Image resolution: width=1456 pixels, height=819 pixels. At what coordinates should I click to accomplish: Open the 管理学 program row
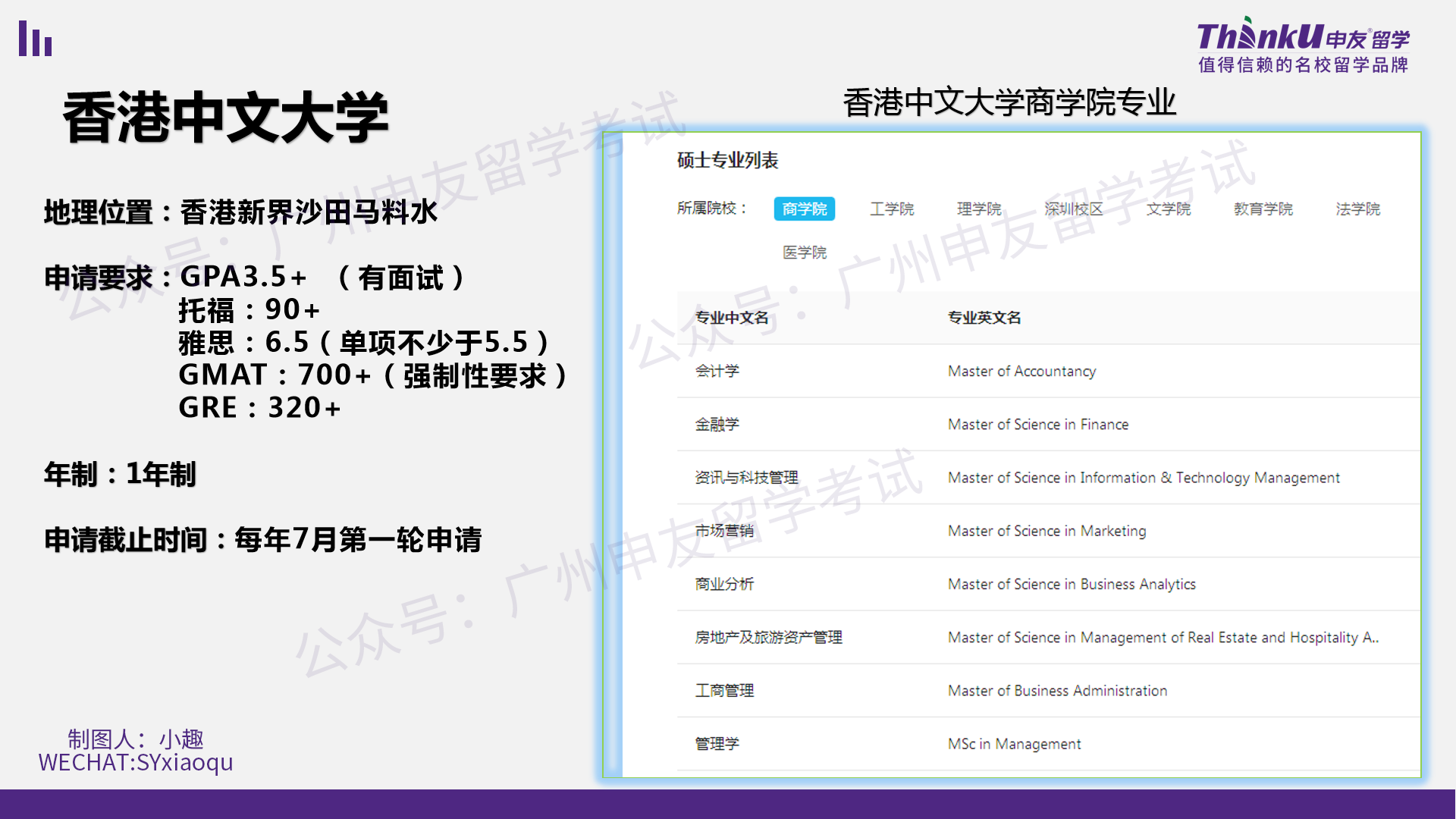click(1049, 744)
